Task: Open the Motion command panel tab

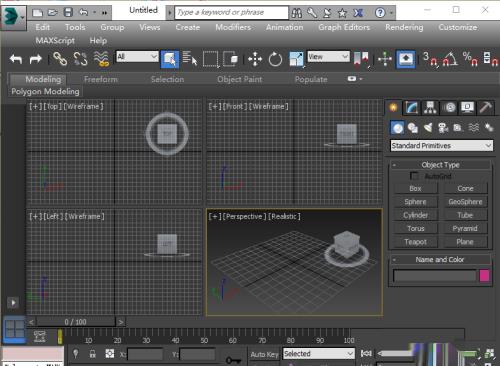Action: (x=449, y=107)
